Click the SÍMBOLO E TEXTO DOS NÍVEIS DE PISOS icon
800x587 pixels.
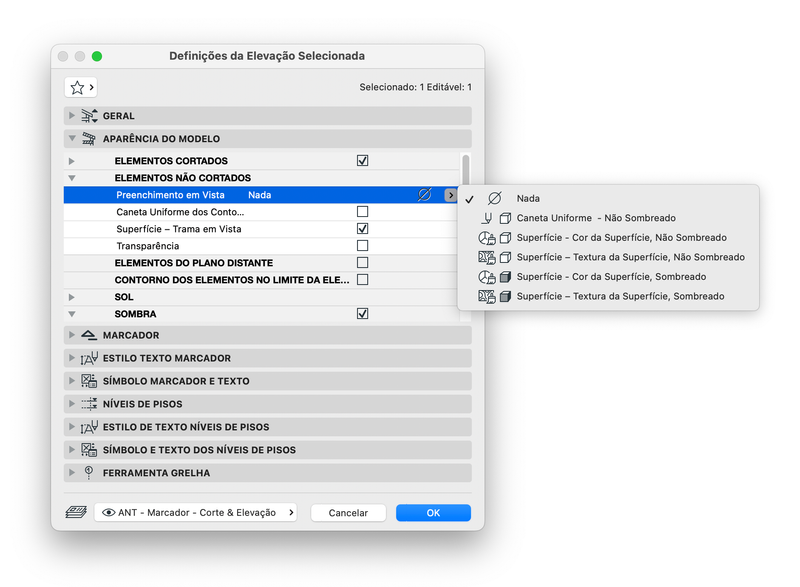(89, 450)
